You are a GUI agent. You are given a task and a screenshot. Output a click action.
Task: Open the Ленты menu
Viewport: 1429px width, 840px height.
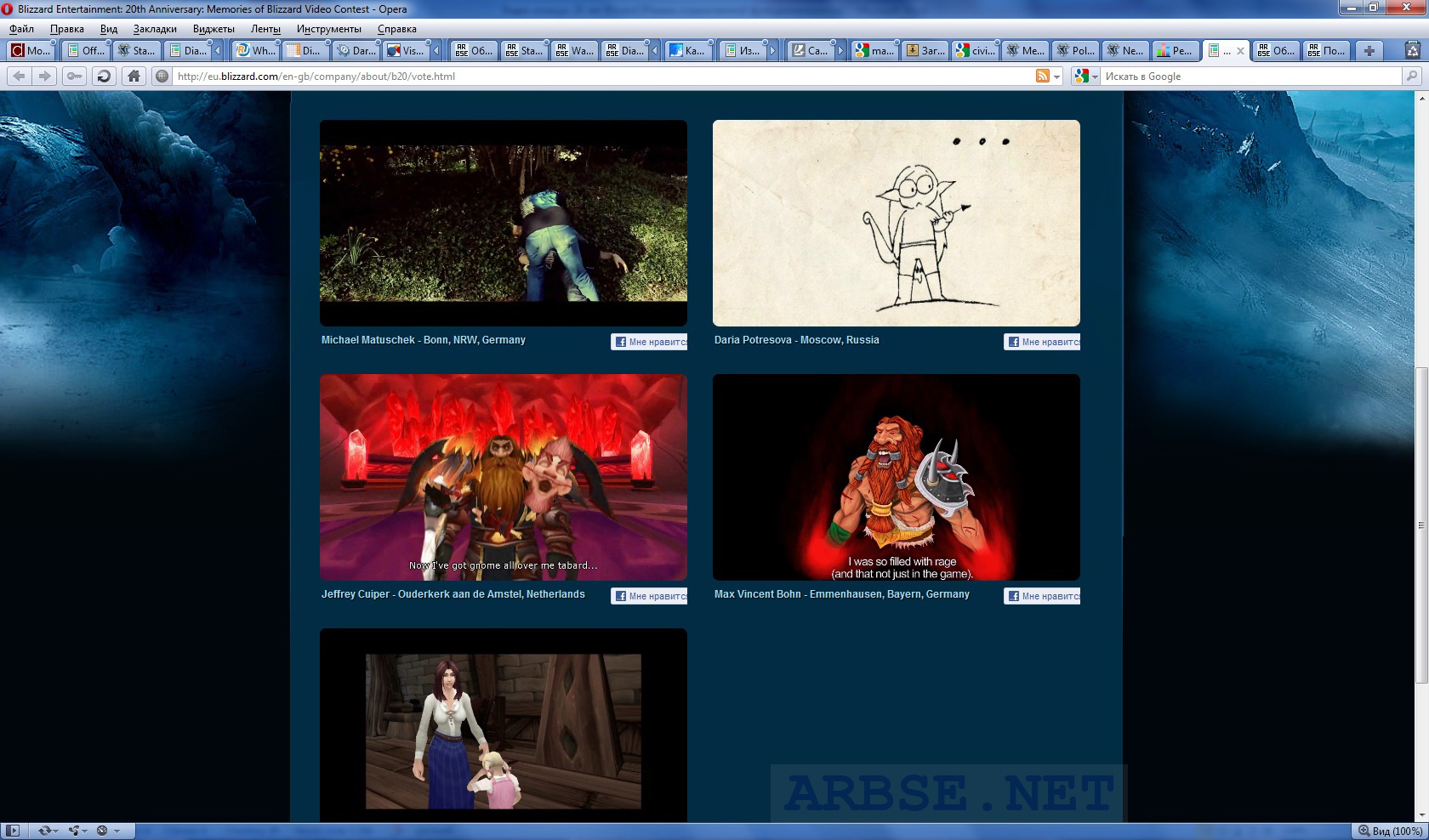click(265, 29)
